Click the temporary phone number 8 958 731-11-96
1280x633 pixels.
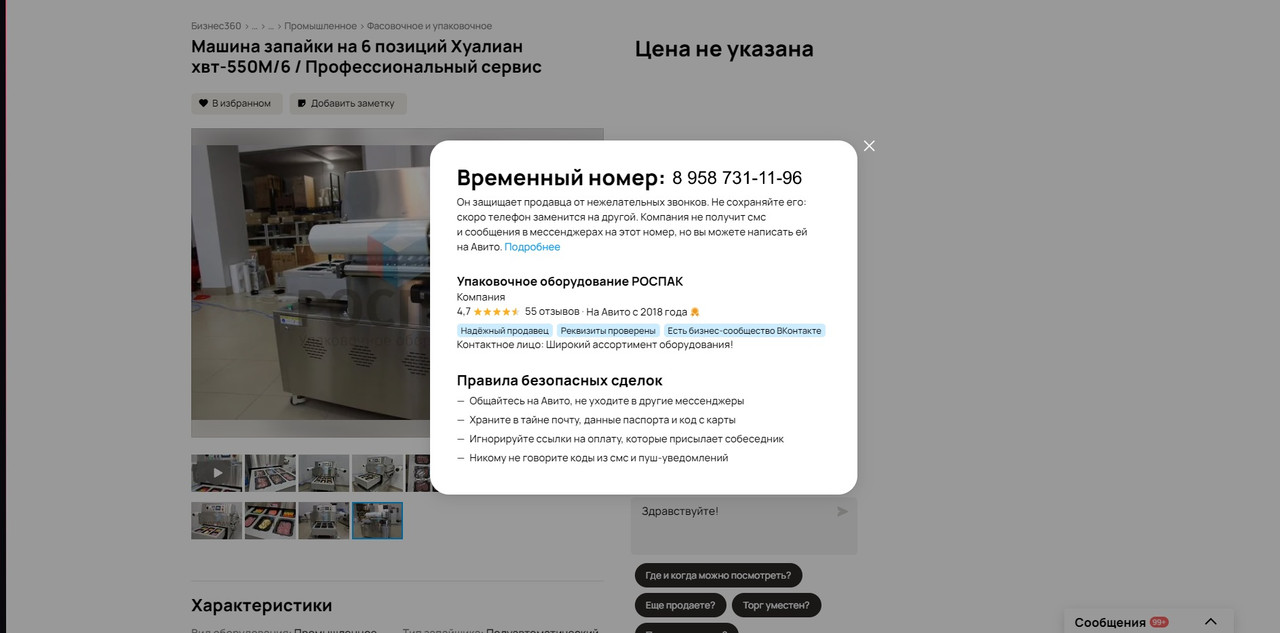coord(737,178)
